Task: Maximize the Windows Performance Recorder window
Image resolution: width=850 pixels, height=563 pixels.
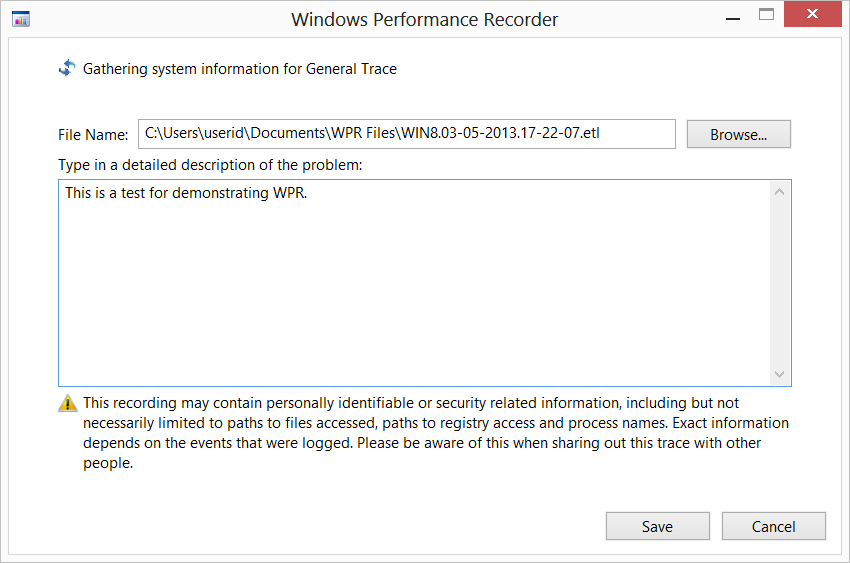Action: [x=767, y=15]
